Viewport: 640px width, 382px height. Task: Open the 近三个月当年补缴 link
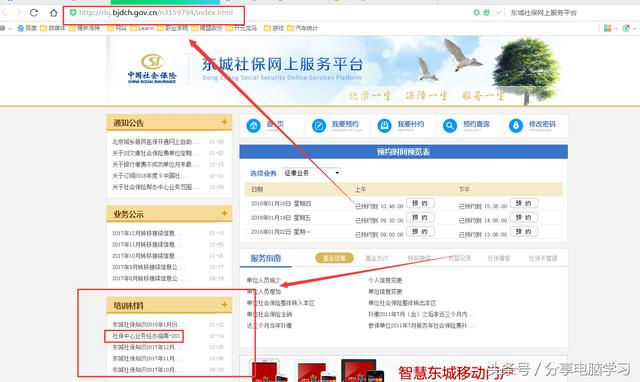(269, 326)
